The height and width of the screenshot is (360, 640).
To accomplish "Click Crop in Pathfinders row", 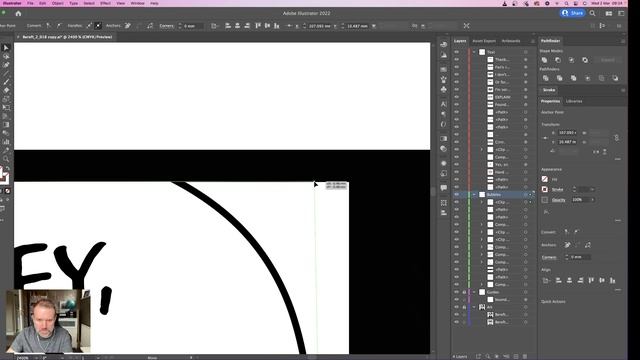I will (587, 78).
